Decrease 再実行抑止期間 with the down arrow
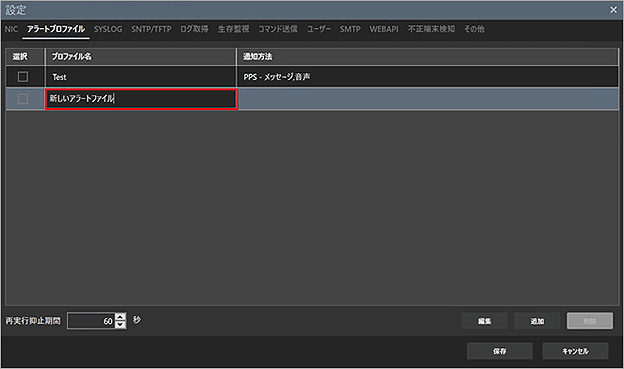624x369 pixels. click(x=120, y=324)
